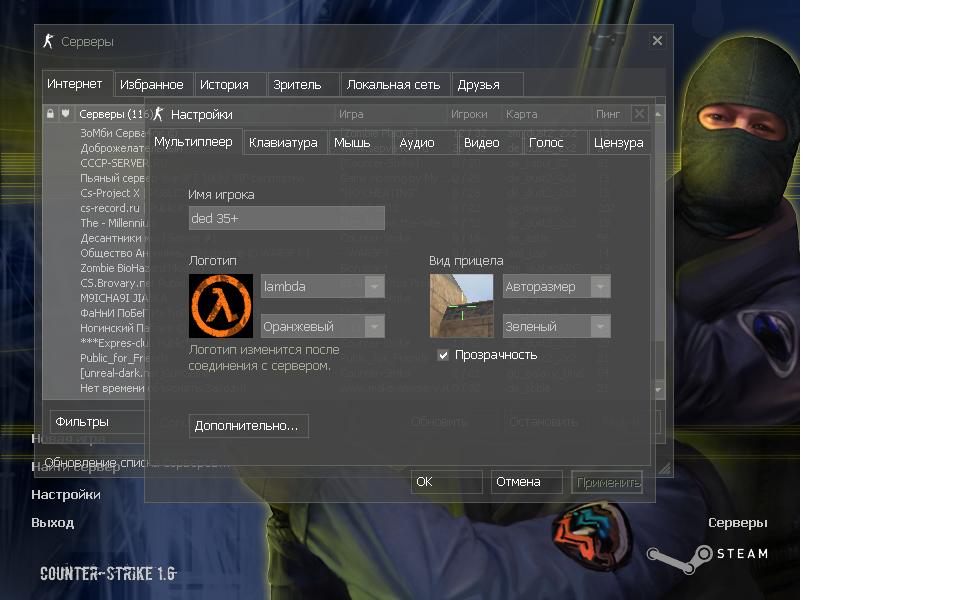Open the Оранжевый logo color dropdown
Image resolution: width=960 pixels, height=600 pixels.
coord(322,326)
